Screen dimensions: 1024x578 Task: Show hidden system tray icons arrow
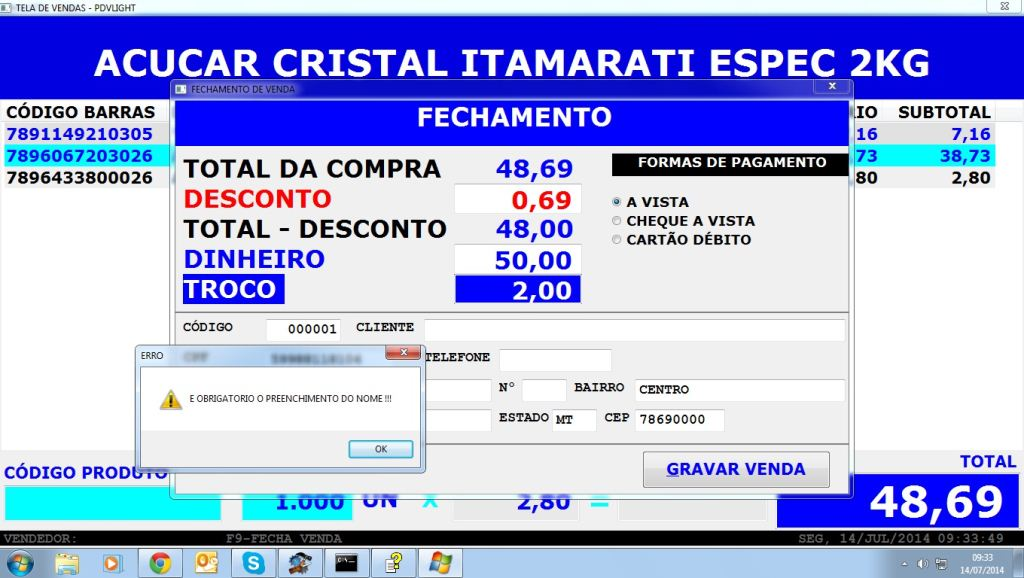[904, 564]
